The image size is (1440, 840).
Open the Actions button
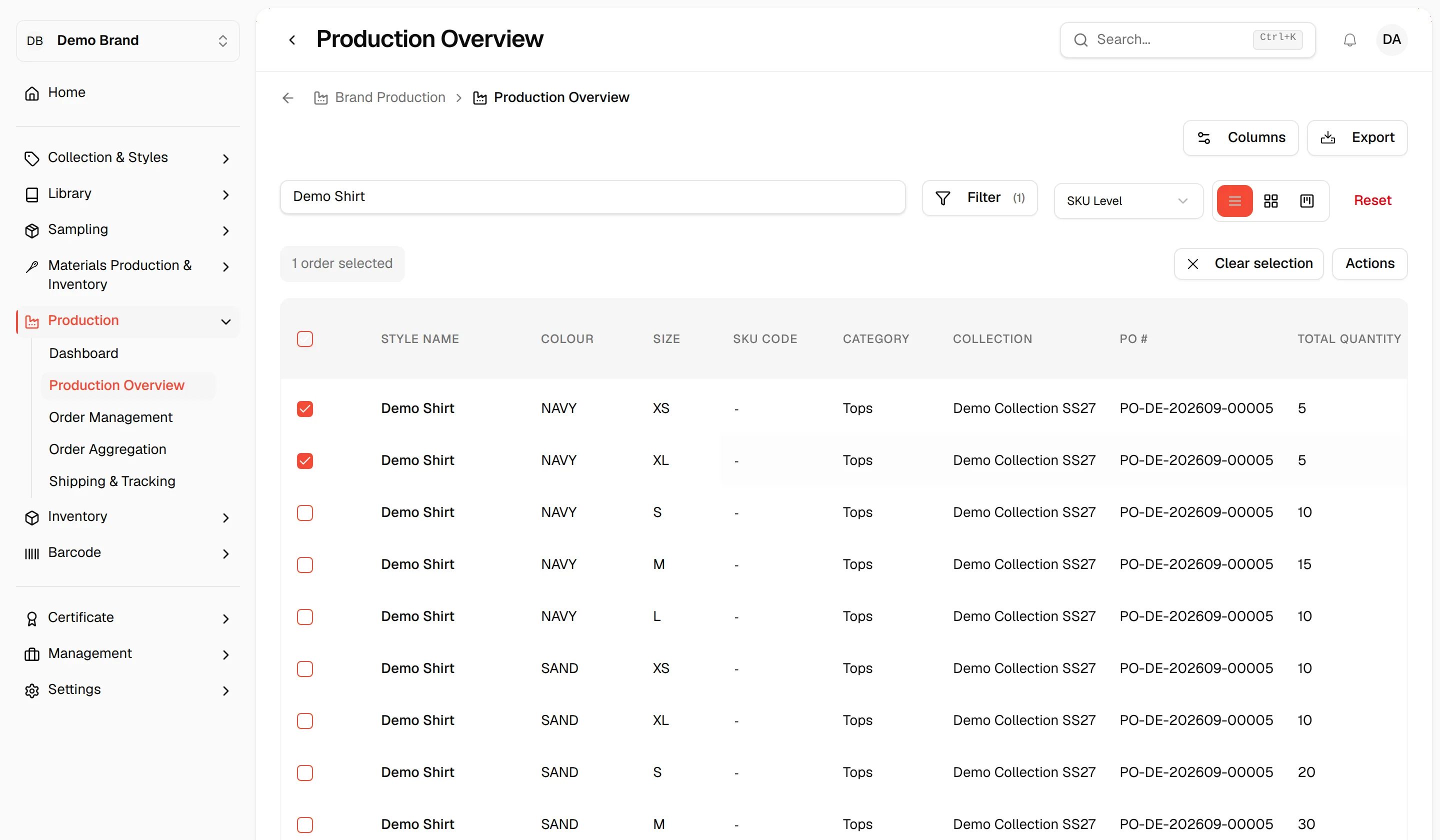[x=1369, y=263]
